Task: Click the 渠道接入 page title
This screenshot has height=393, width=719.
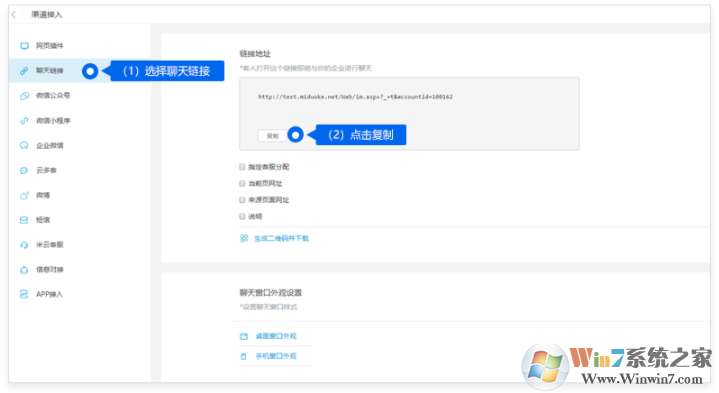Action: click(47, 15)
